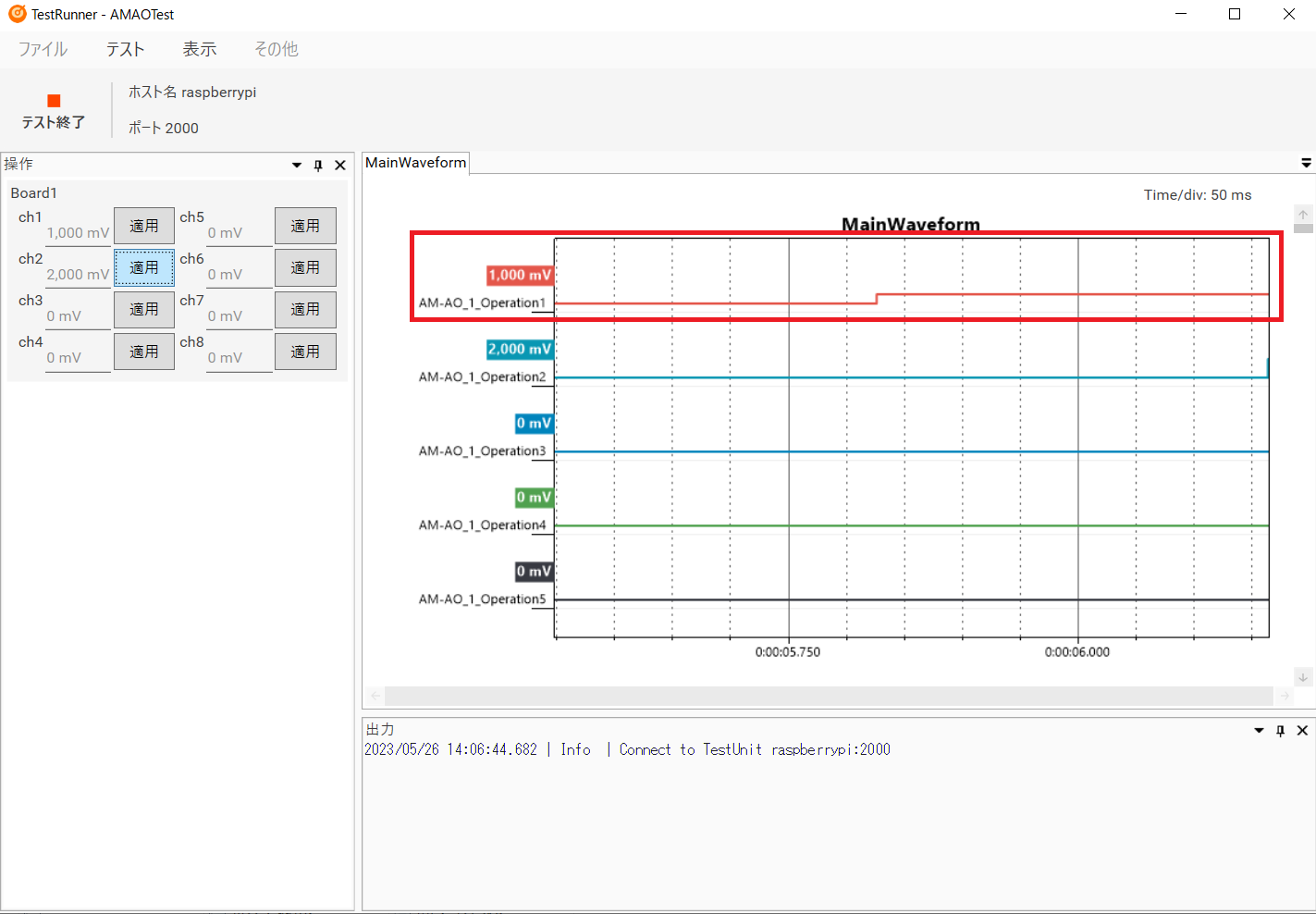Open the 表示 menu
This screenshot has height=914, width=1316.
(x=199, y=49)
